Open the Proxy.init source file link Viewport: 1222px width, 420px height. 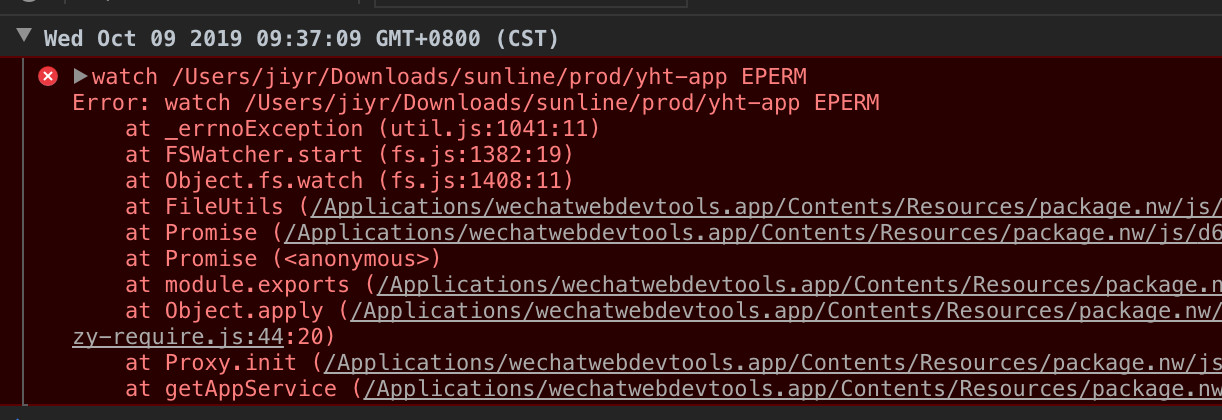(x=773, y=363)
